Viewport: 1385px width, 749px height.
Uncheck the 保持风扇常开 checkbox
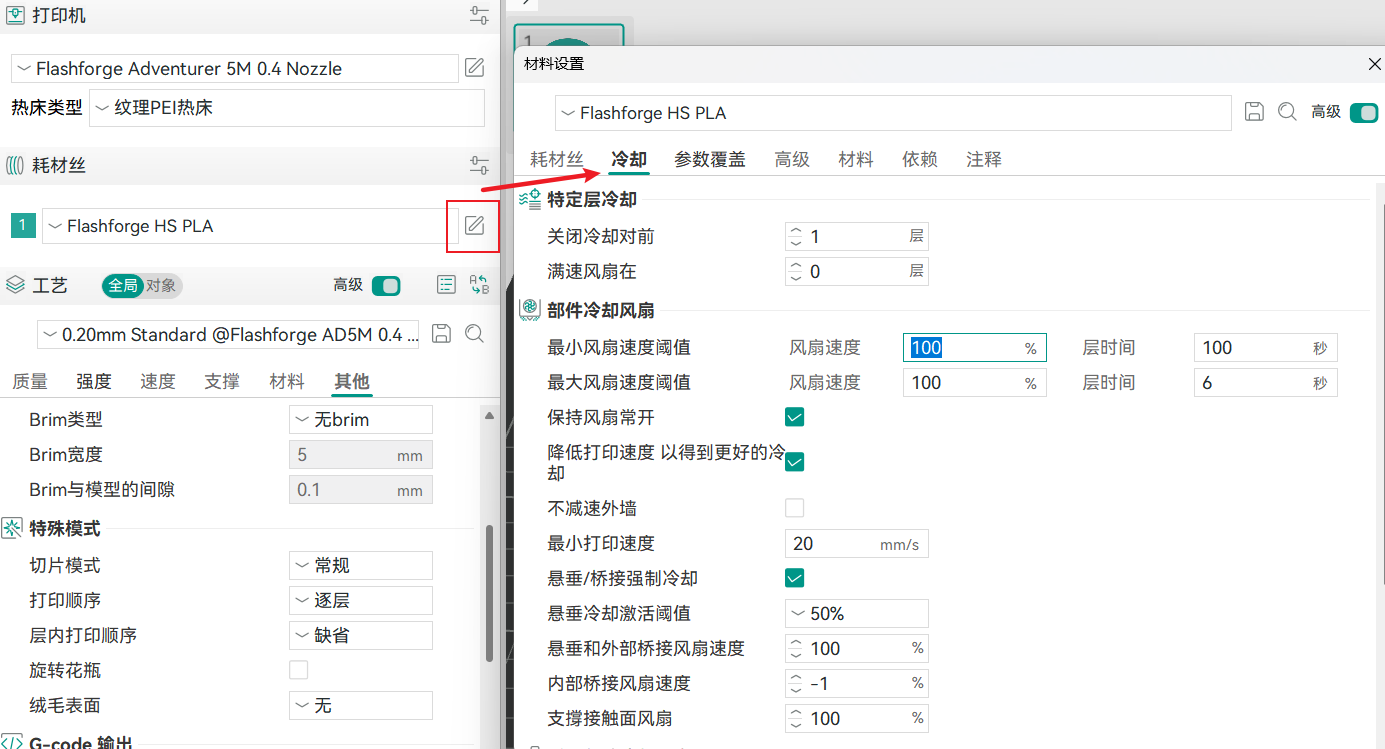(x=794, y=417)
